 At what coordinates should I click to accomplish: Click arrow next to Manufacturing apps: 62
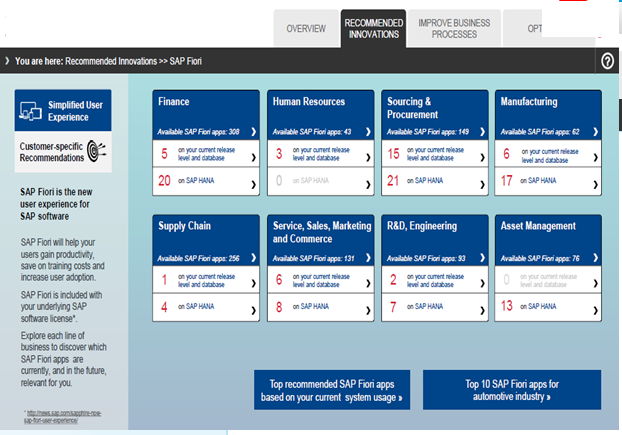click(596, 131)
